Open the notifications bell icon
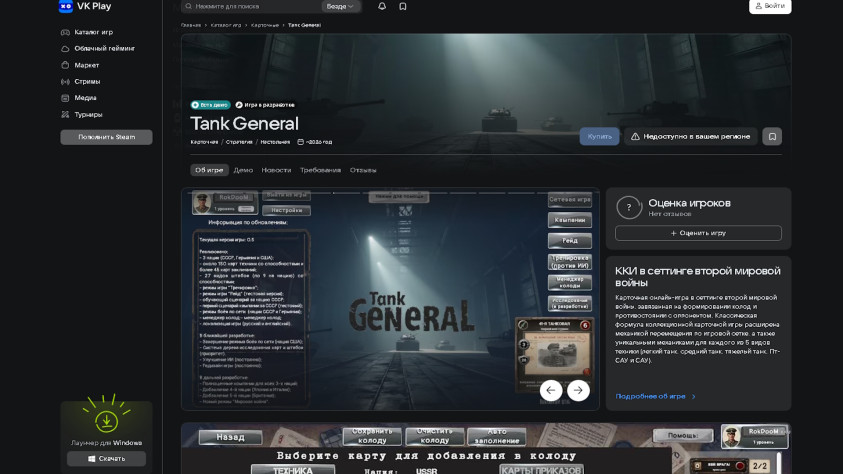843x474 pixels. 382,6
